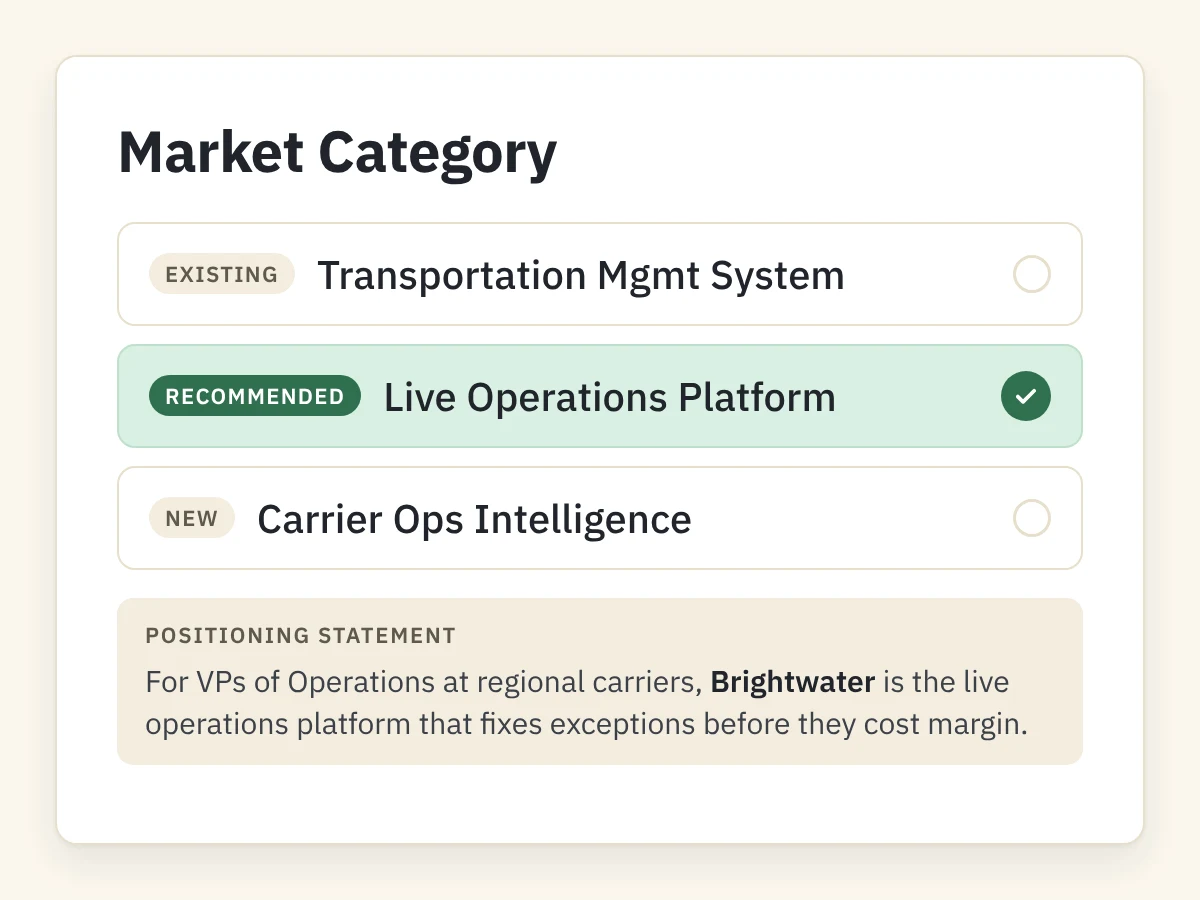Click the Market Category heading

(x=338, y=153)
